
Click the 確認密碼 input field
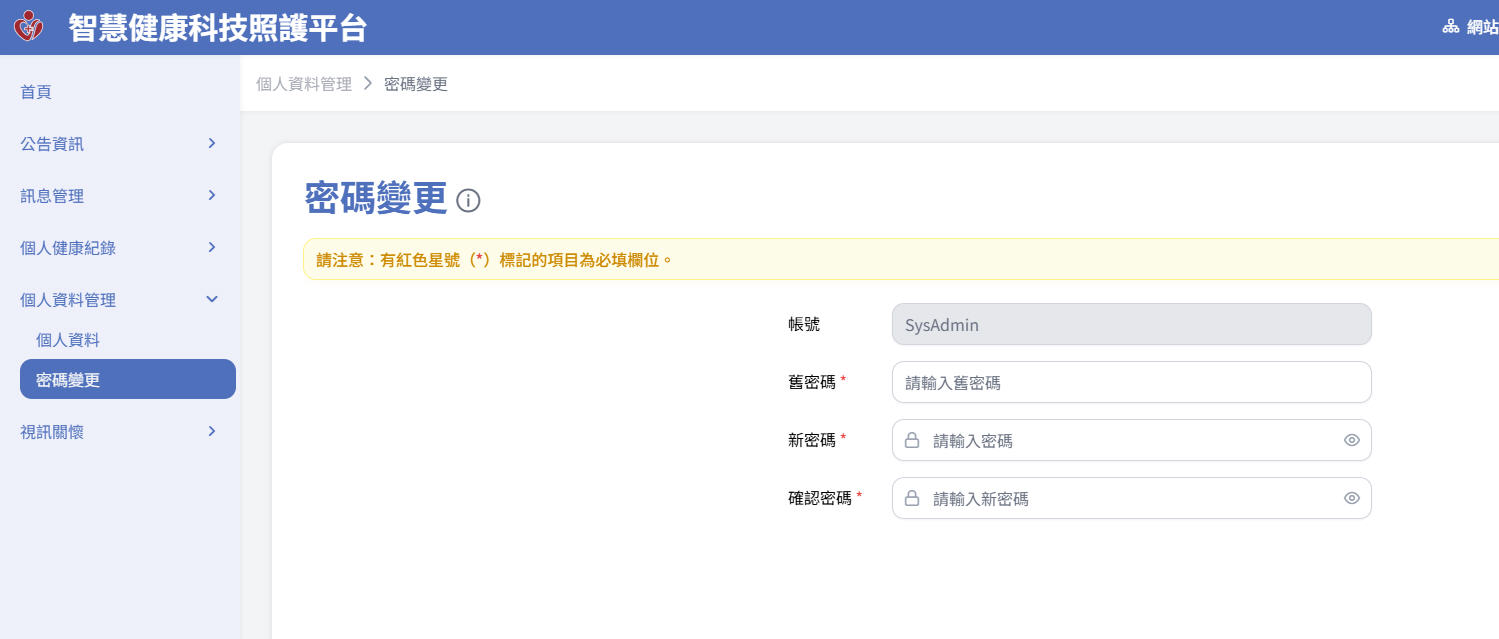click(x=1130, y=498)
